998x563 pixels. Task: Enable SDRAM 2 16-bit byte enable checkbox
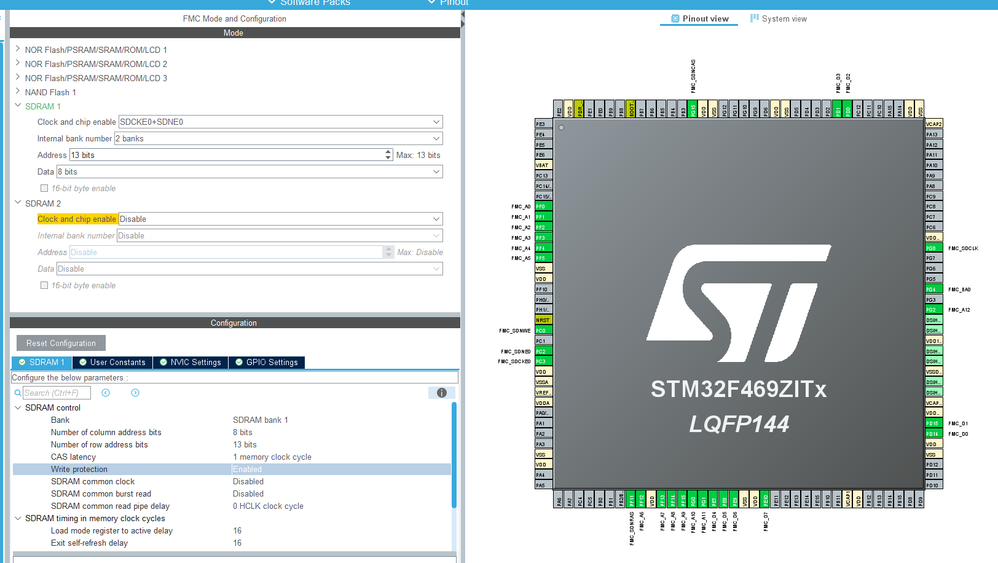coord(44,286)
